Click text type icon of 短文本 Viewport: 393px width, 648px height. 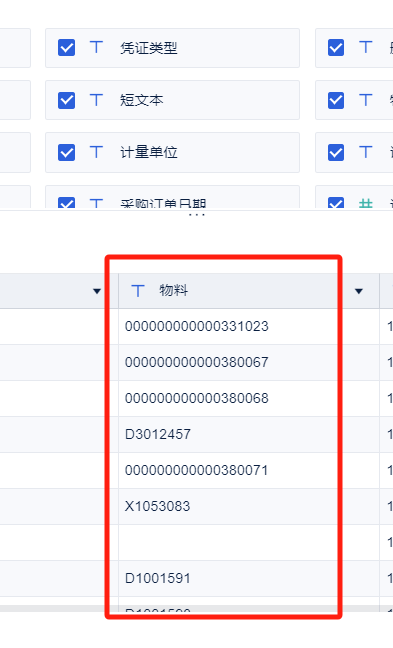tap(96, 100)
